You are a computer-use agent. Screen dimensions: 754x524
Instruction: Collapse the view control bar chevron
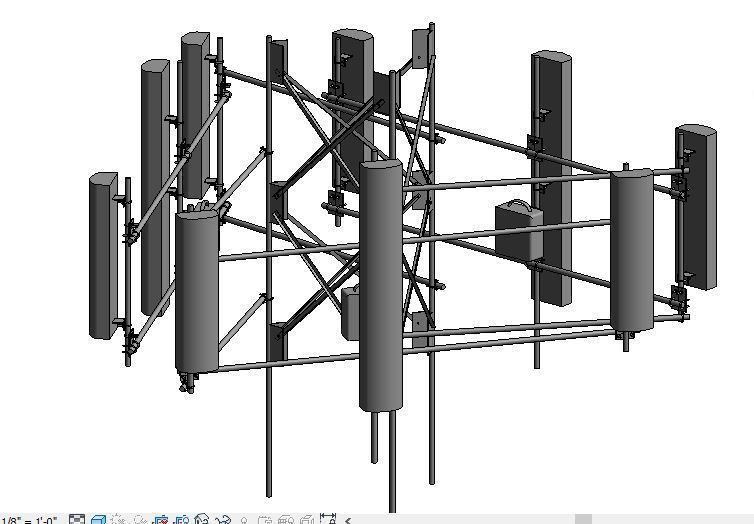[348, 520]
